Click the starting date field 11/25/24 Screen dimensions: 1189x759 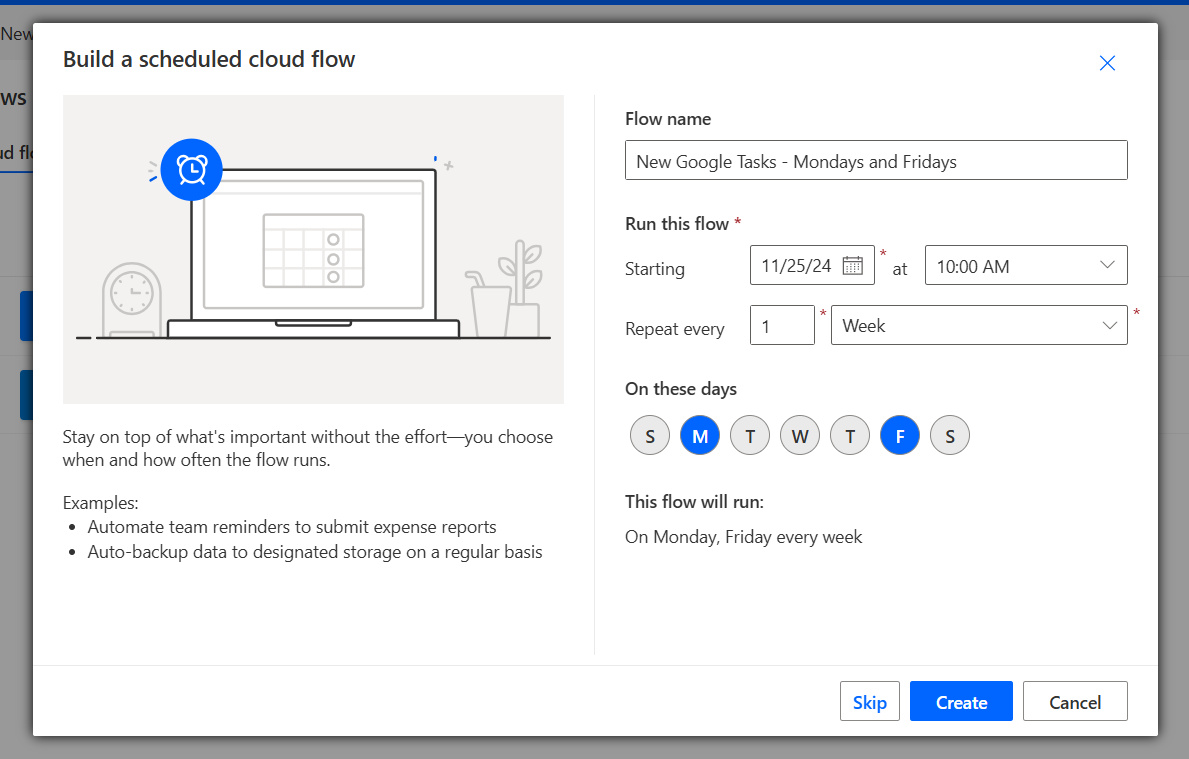[812, 265]
